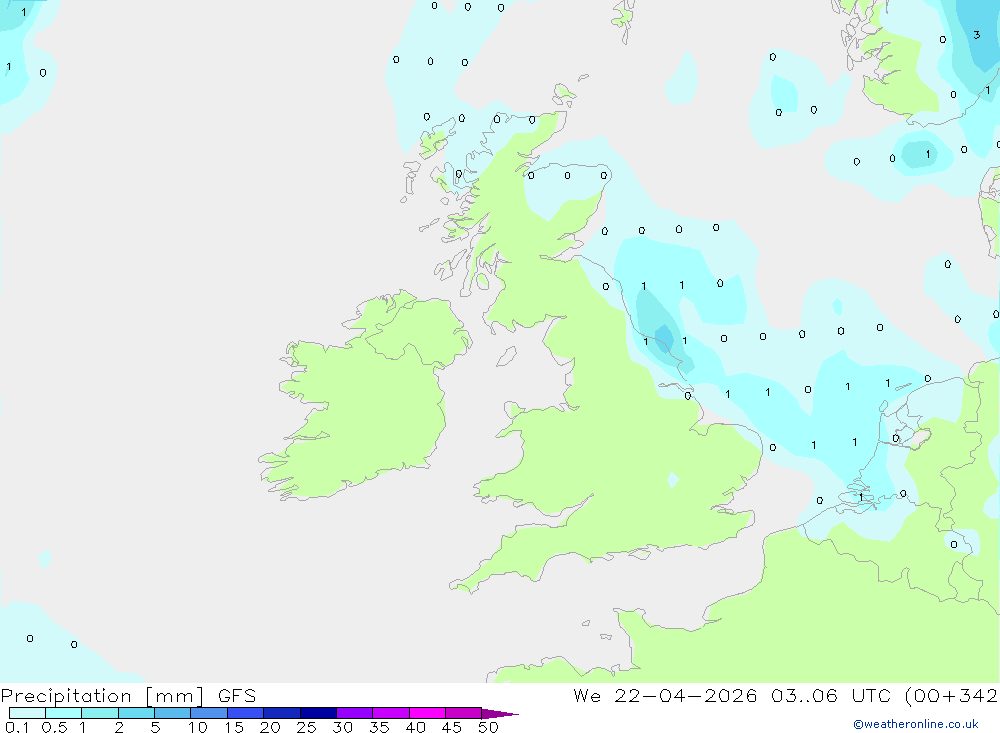
Task: Select the 2–5 mm legend color swatch
Action: pos(136,713)
